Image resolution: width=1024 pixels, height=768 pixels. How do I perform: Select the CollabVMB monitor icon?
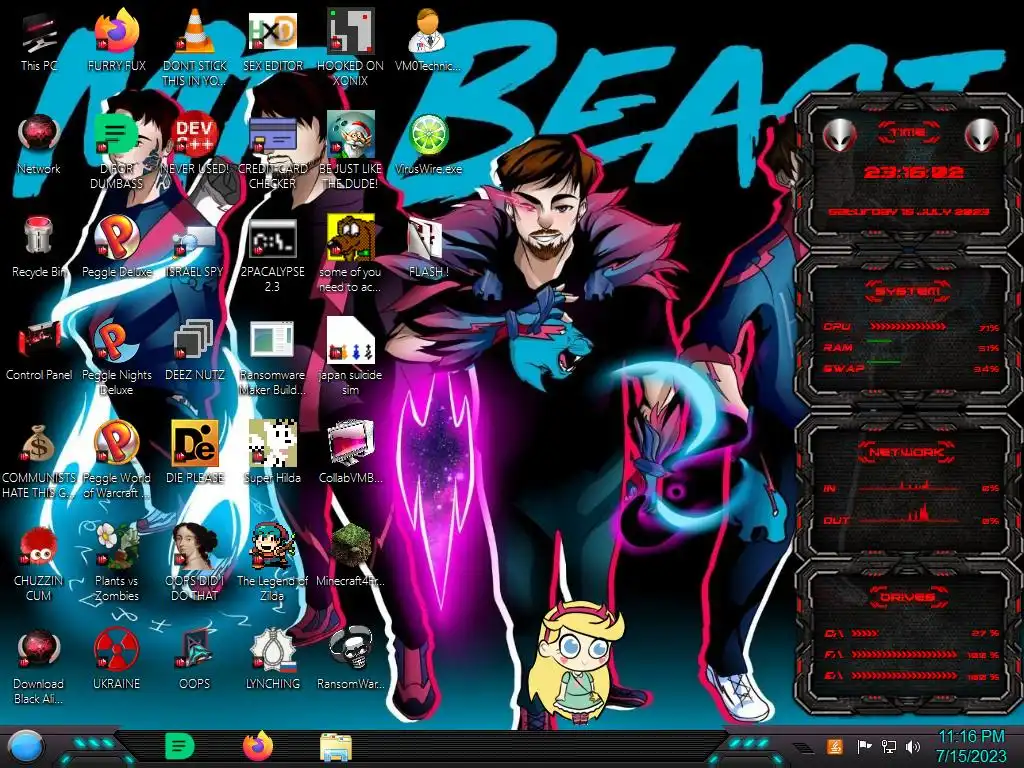[350, 452]
